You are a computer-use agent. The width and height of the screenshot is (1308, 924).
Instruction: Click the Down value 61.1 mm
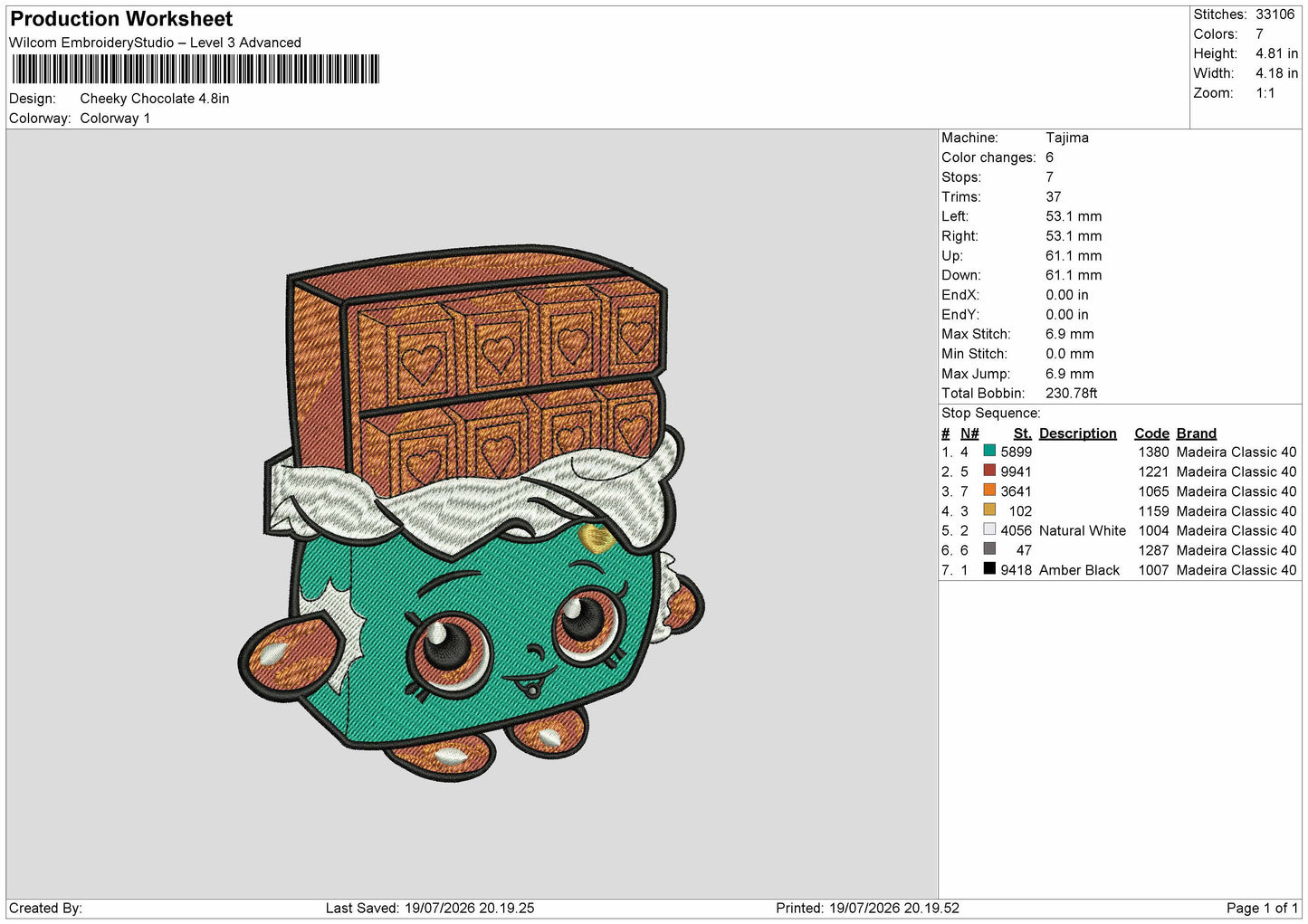(x=1074, y=275)
